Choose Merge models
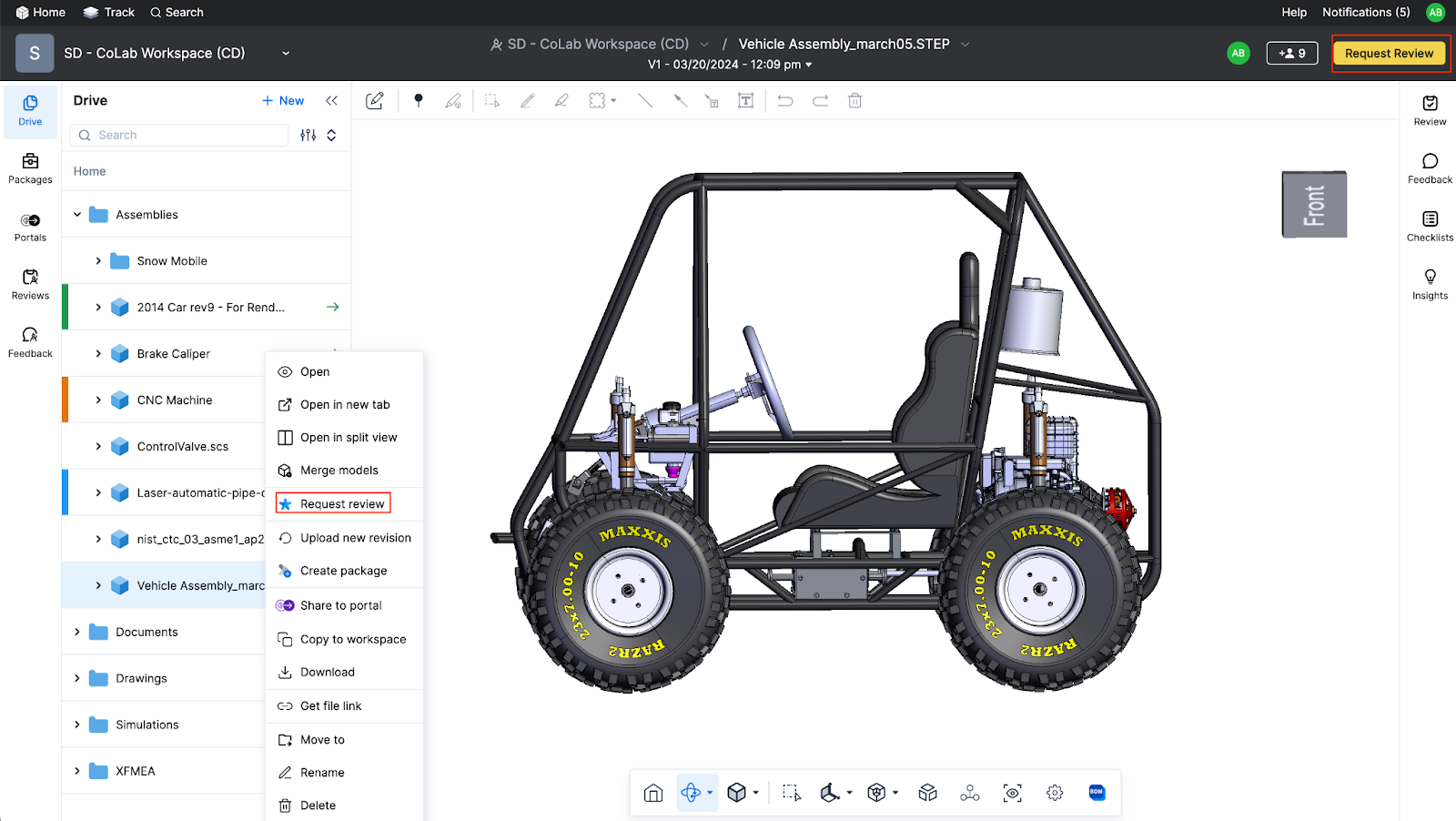This screenshot has height=821, width=1456. pos(344,470)
